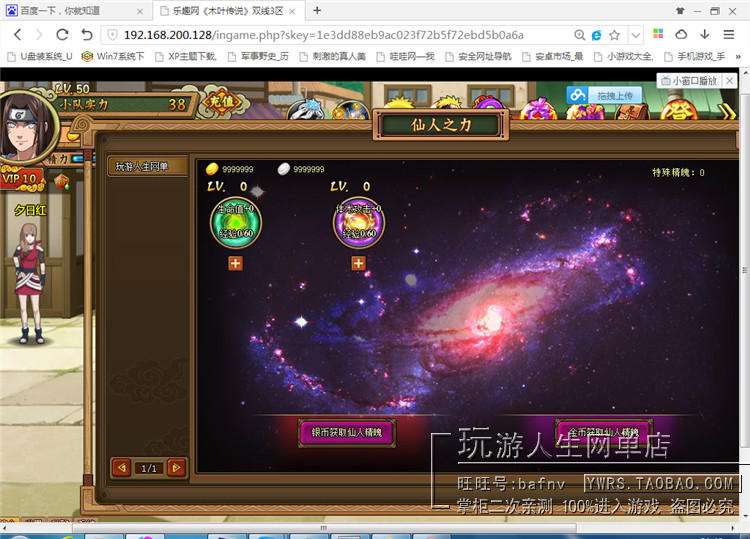
Task: Click the purple 忍术攻击 orb
Action: pos(359,223)
